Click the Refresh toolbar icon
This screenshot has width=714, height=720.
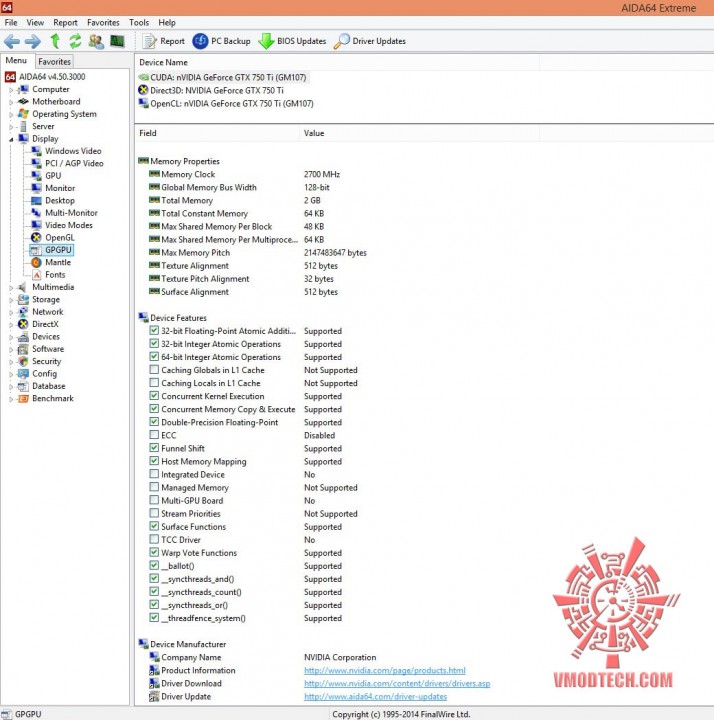75,41
